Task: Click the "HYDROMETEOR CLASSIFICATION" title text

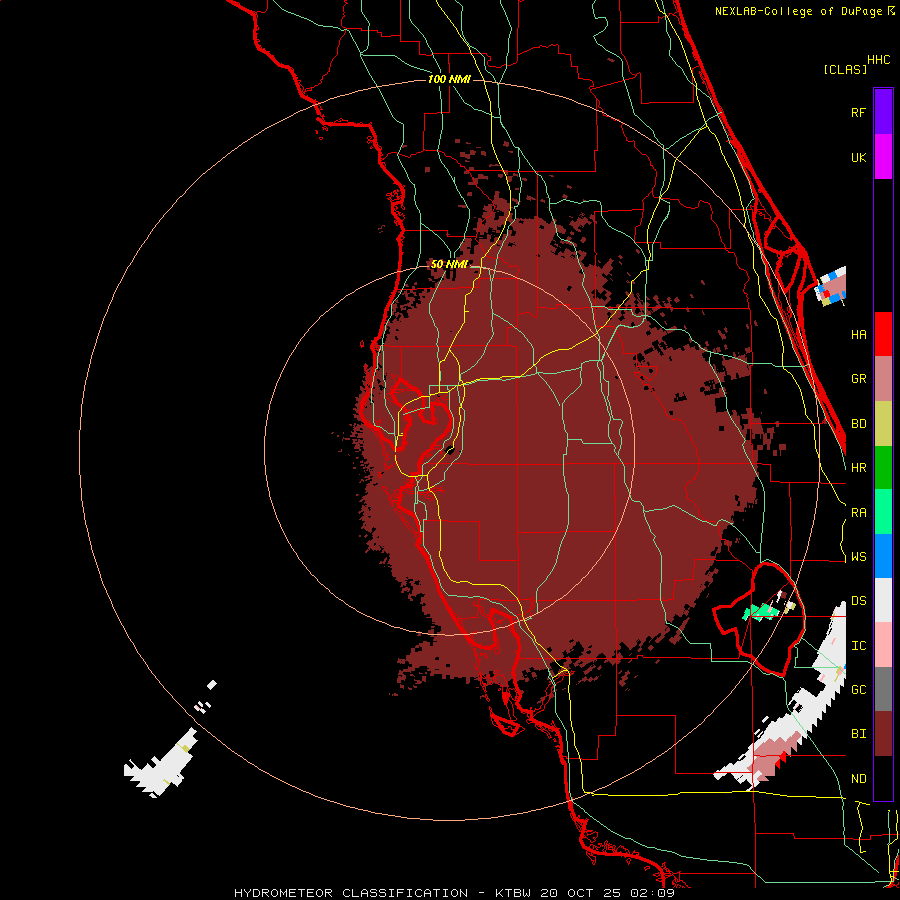Action: tap(351, 893)
